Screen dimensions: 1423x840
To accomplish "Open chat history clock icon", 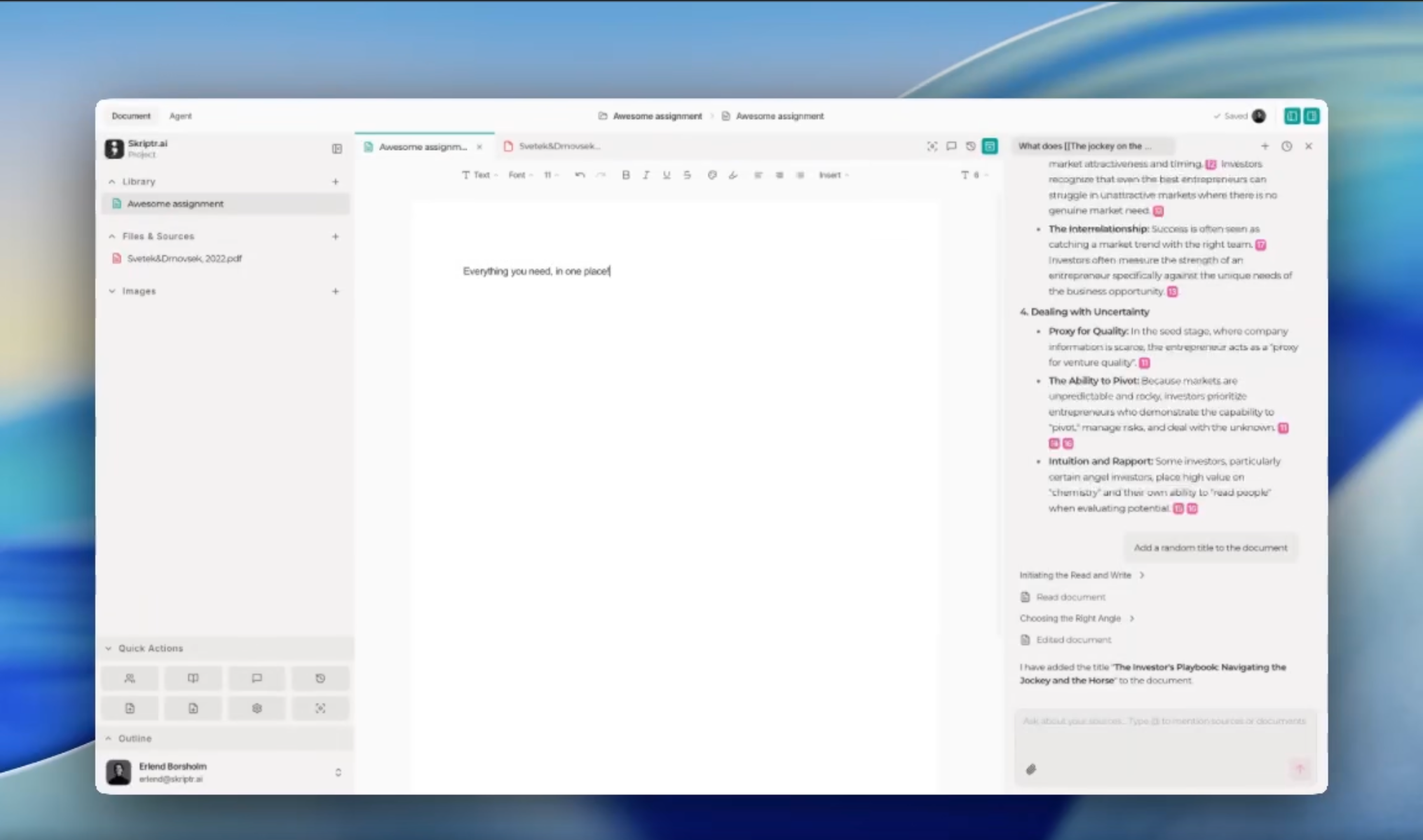I will click(x=1287, y=146).
